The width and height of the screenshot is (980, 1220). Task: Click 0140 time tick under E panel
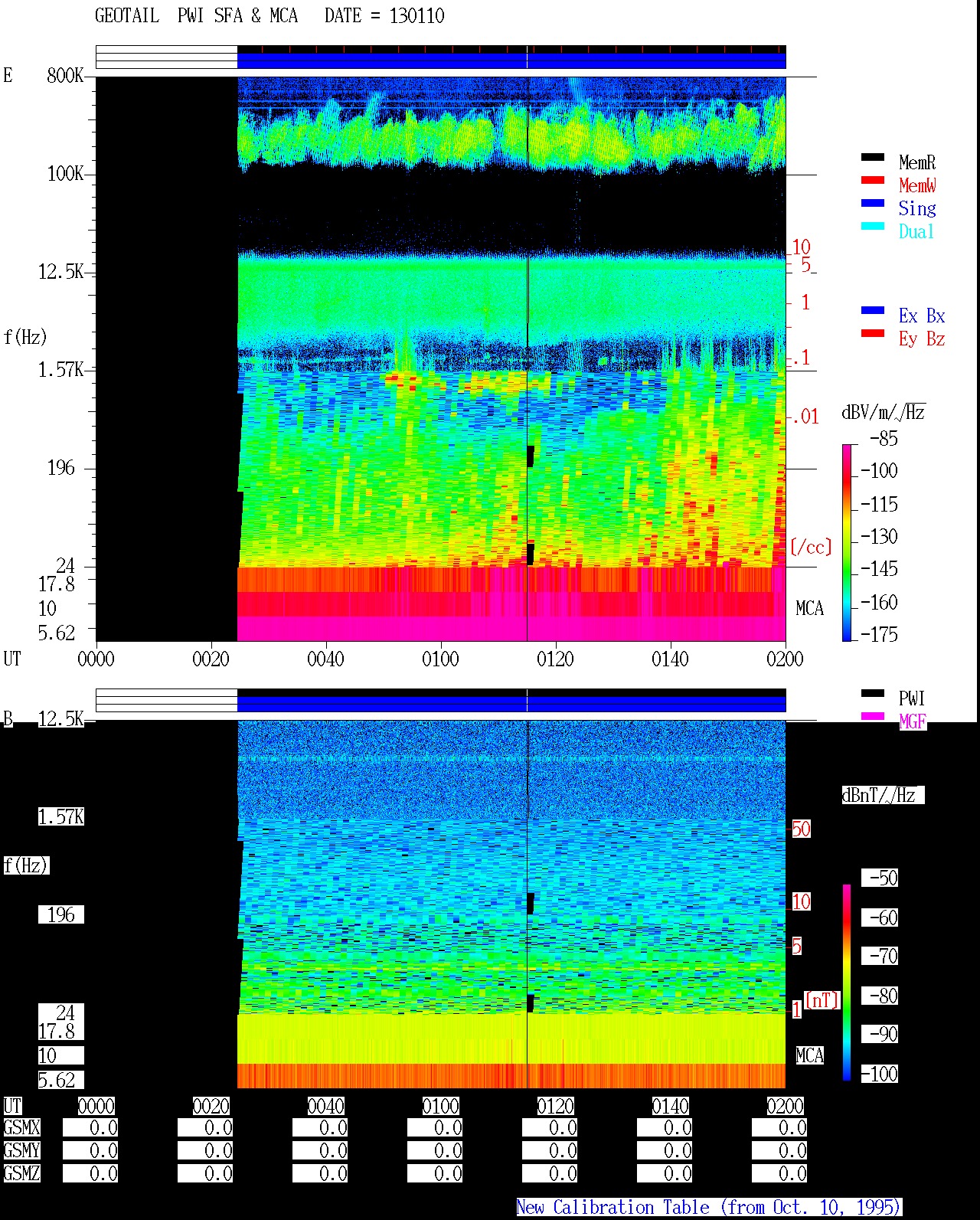click(670, 659)
